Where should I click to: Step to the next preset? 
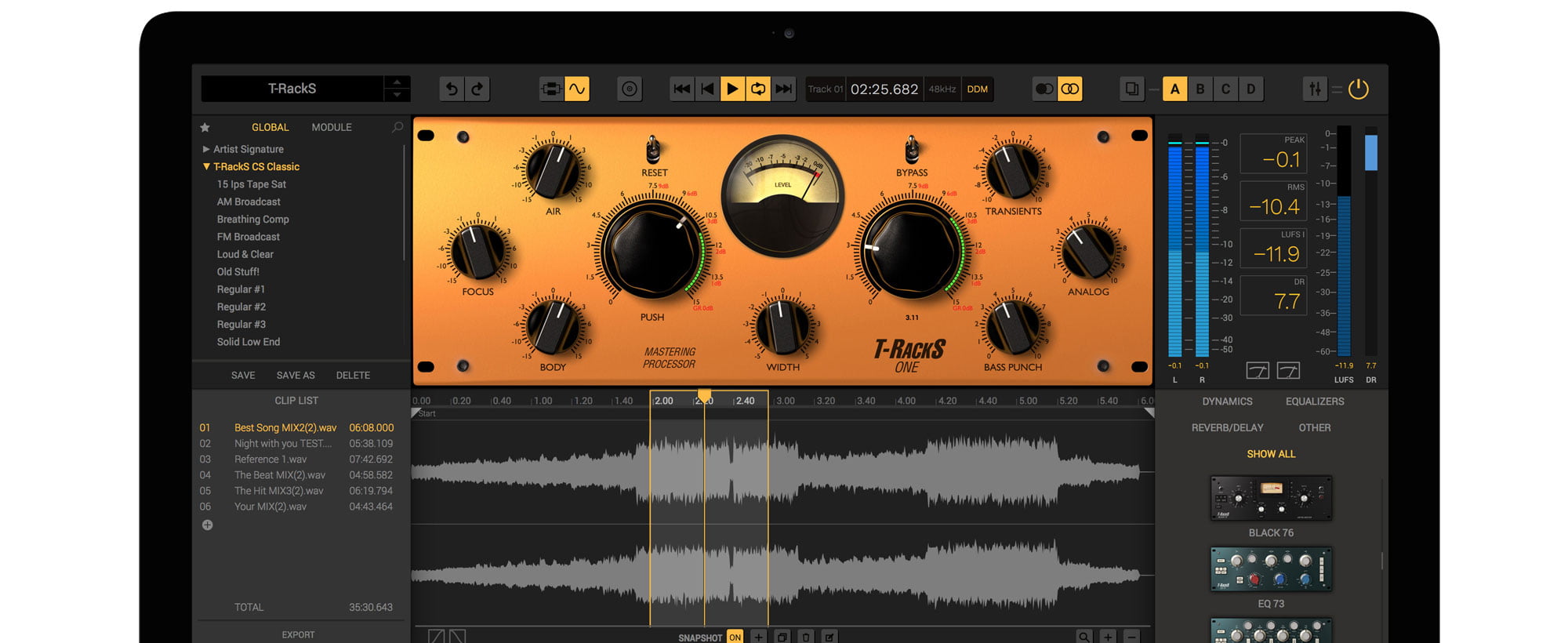[x=397, y=96]
